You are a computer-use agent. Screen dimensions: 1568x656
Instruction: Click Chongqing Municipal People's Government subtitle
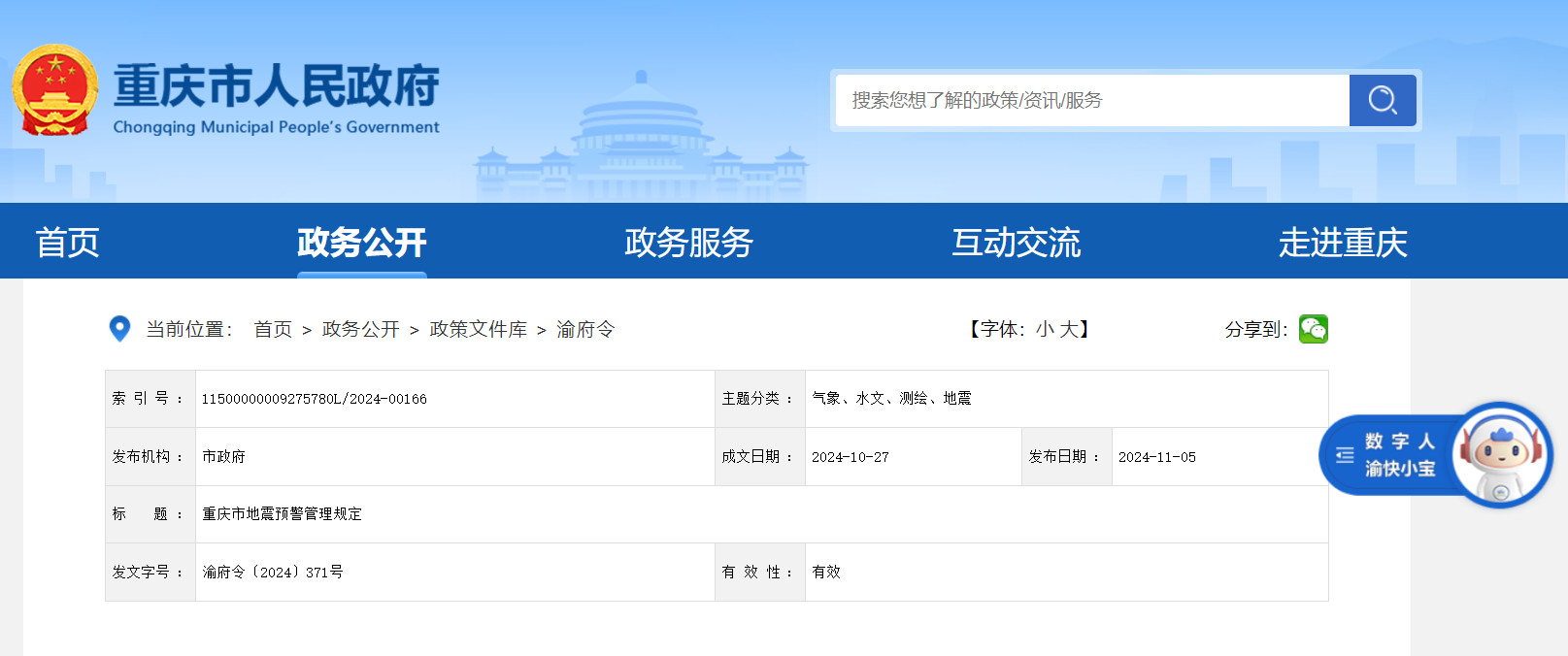tap(277, 127)
